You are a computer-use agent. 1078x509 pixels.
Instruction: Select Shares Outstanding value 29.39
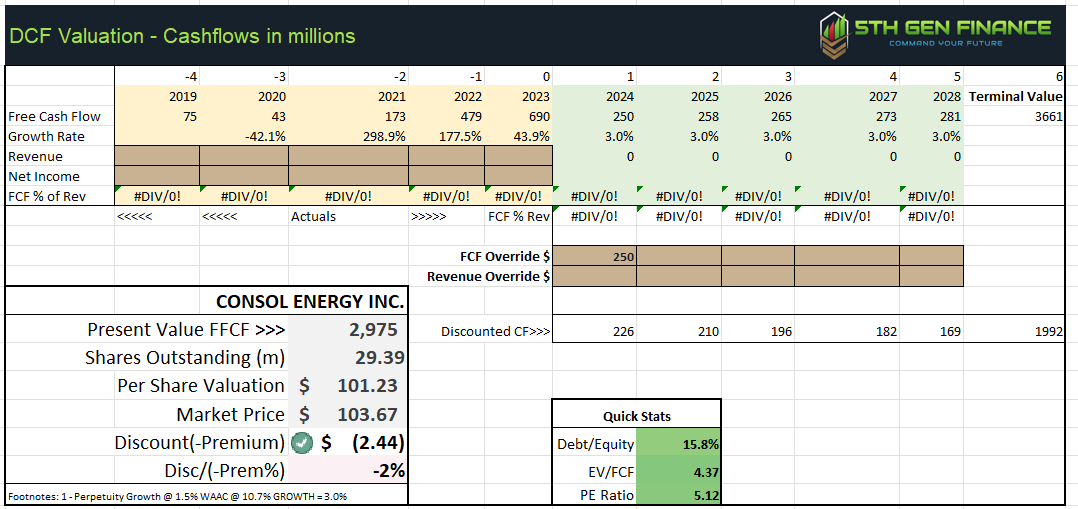coord(378,358)
